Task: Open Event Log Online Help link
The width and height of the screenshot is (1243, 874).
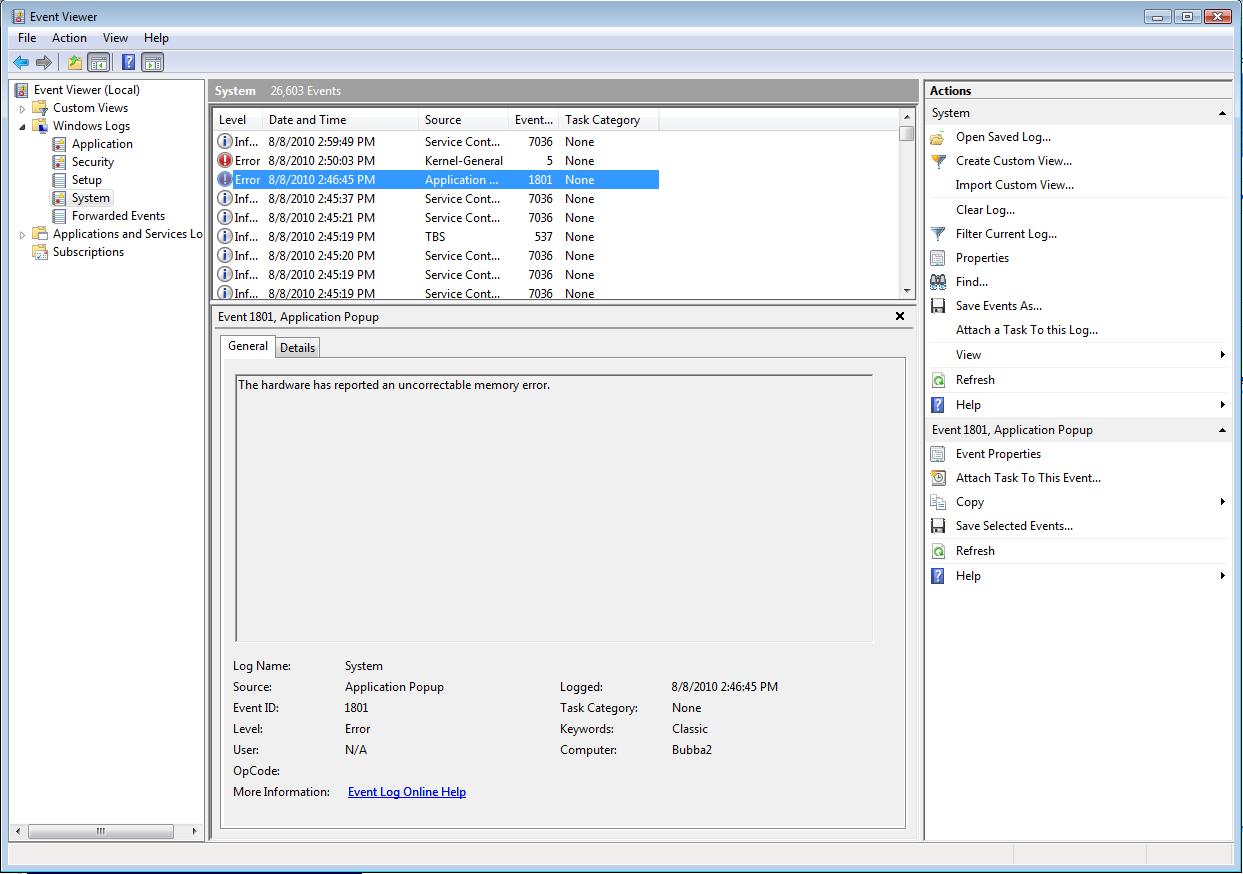Action: point(407,792)
